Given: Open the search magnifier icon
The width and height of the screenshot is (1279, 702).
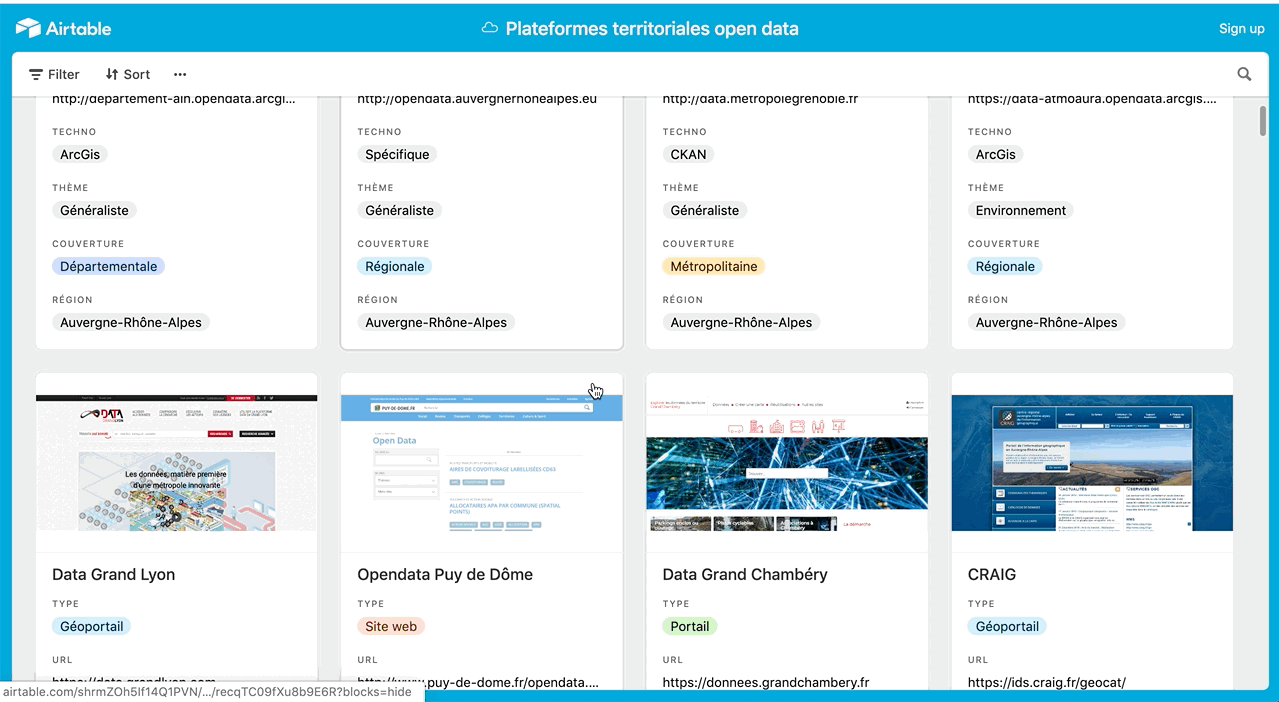Looking at the screenshot, I should coord(1244,74).
